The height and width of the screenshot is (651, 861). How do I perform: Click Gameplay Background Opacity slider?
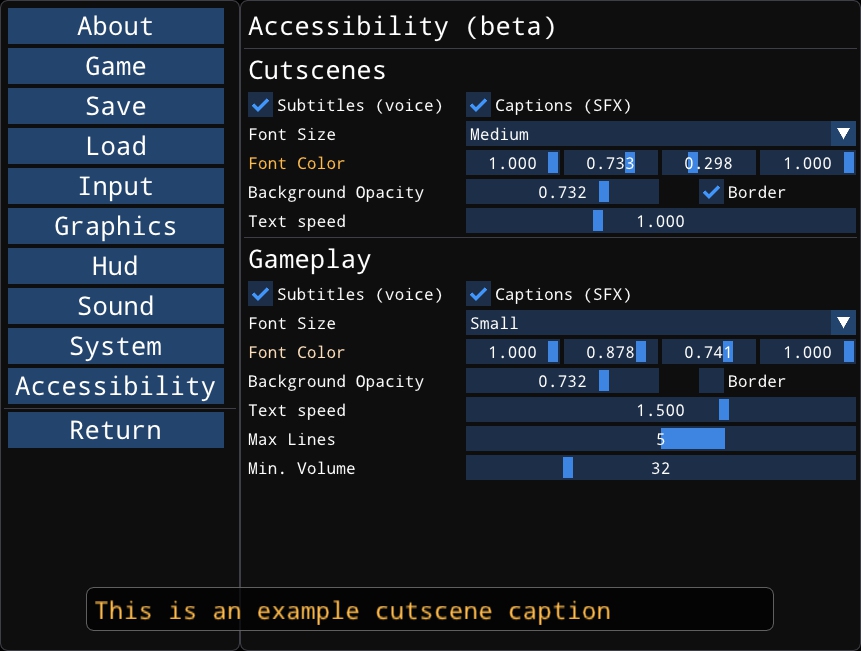point(562,381)
